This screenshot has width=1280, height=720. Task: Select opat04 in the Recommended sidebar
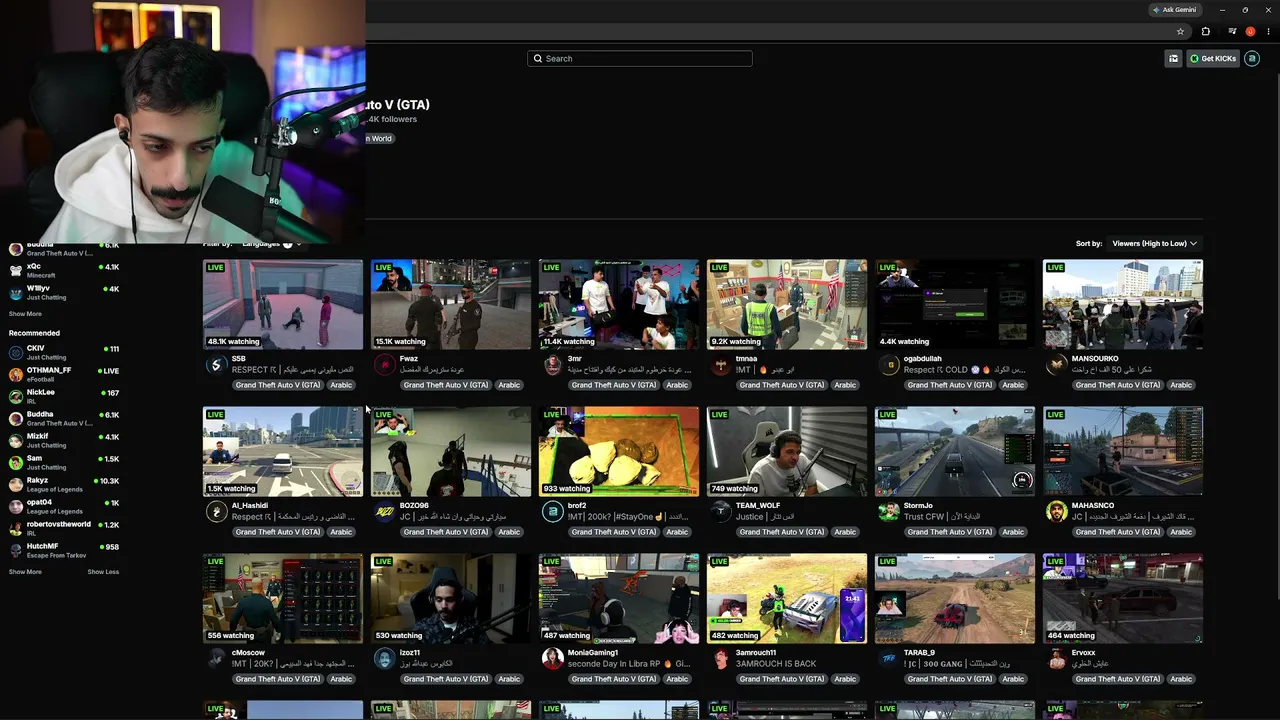64,507
